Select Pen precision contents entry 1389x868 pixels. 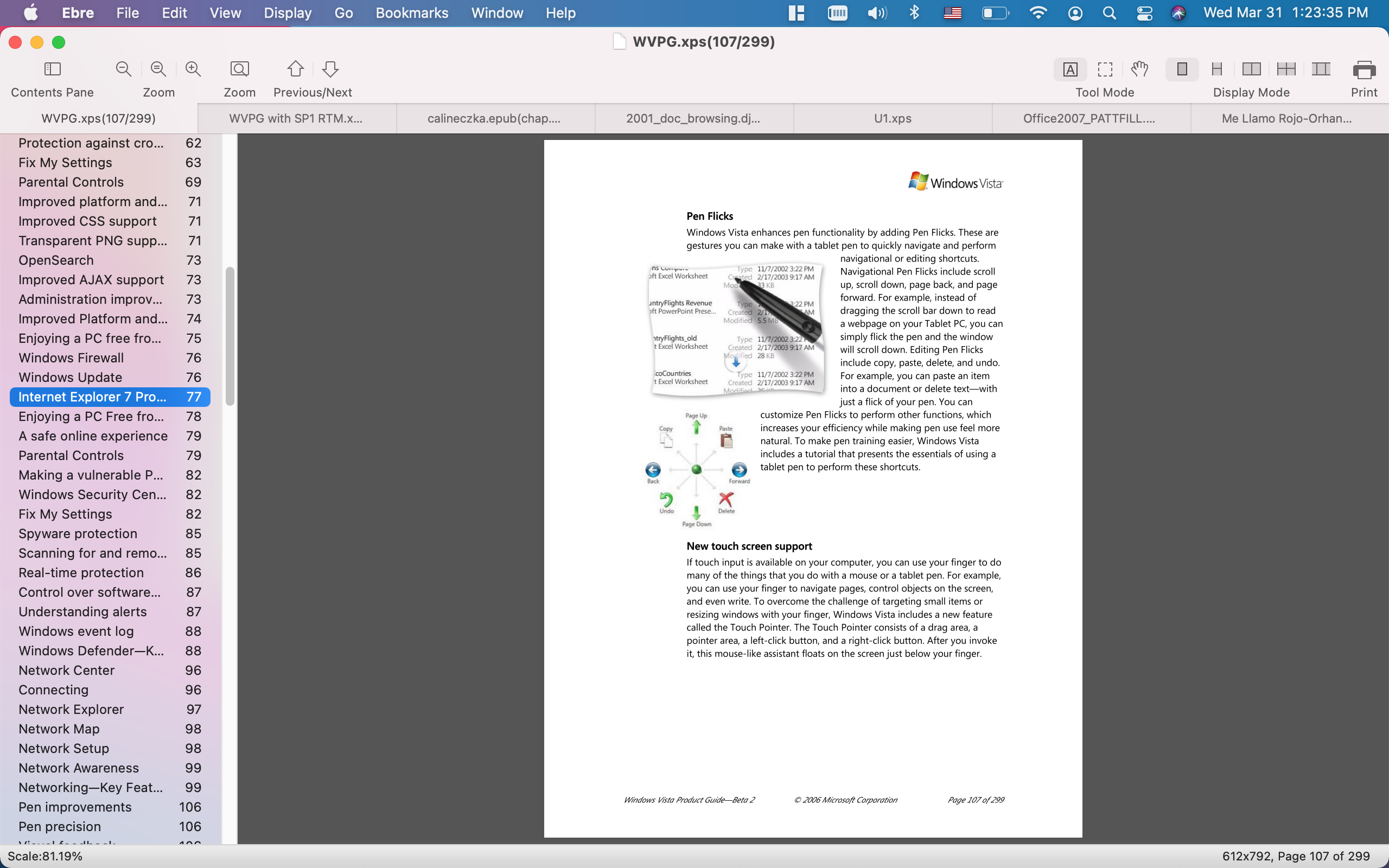[x=110, y=826]
